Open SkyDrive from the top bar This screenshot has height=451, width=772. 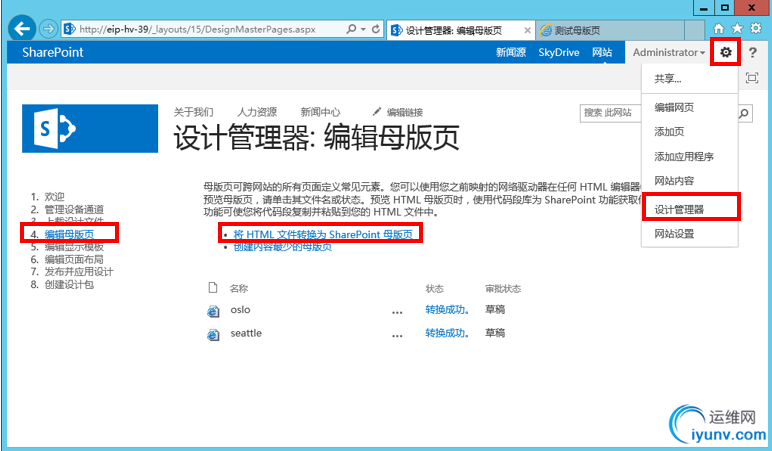click(558, 52)
